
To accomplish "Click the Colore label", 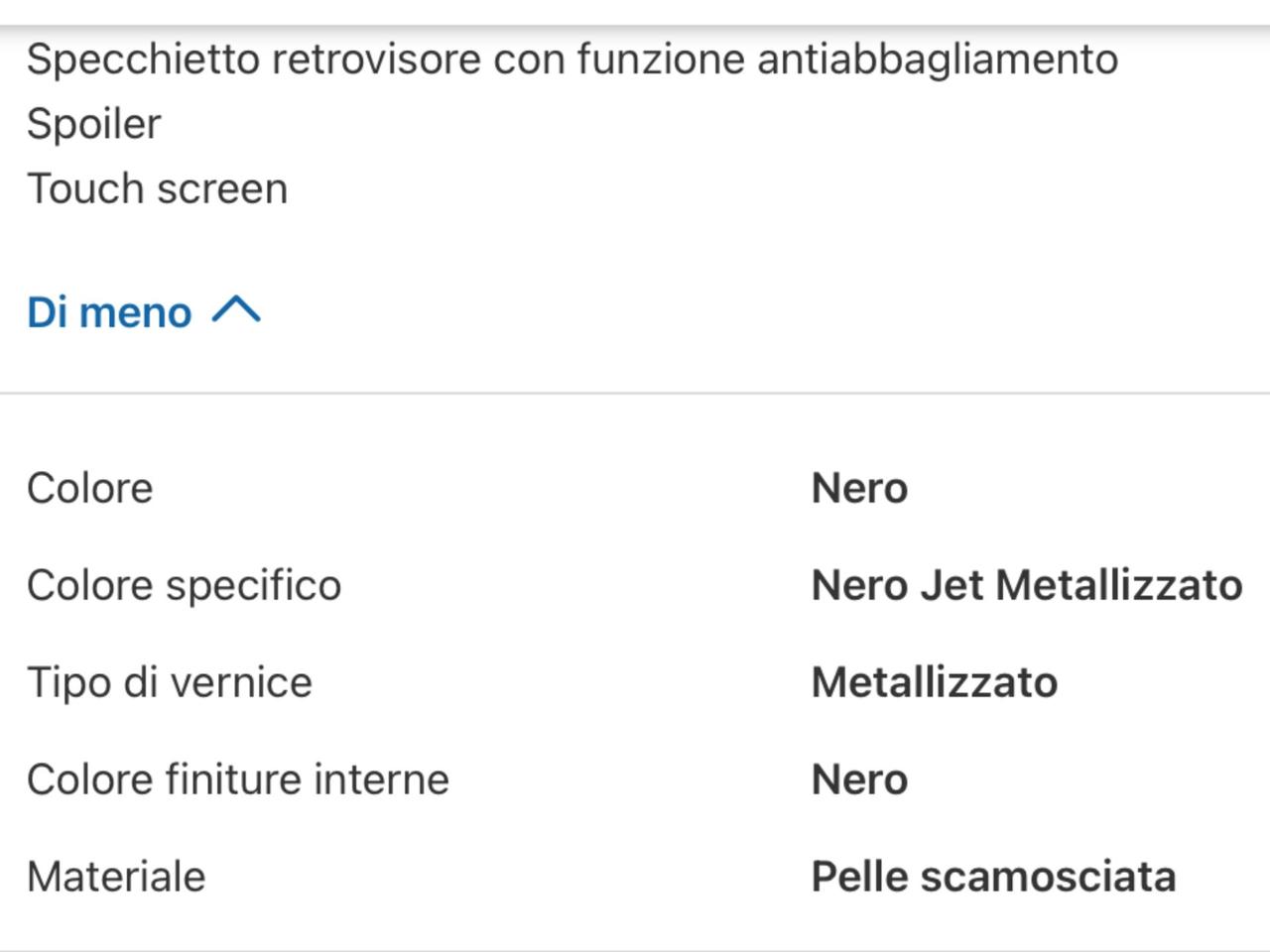I will coord(90,488).
